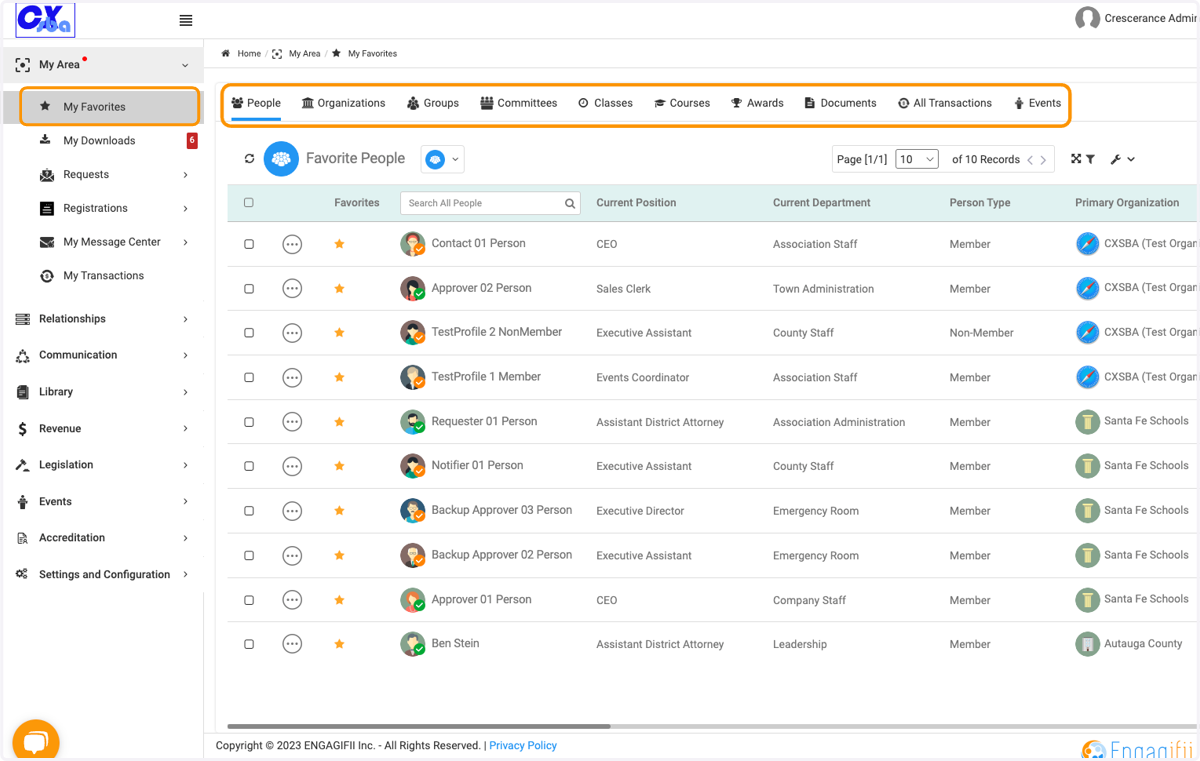The width and height of the screenshot is (1200, 761).
Task: Click Autauga County organization icon
Action: pos(1087,644)
